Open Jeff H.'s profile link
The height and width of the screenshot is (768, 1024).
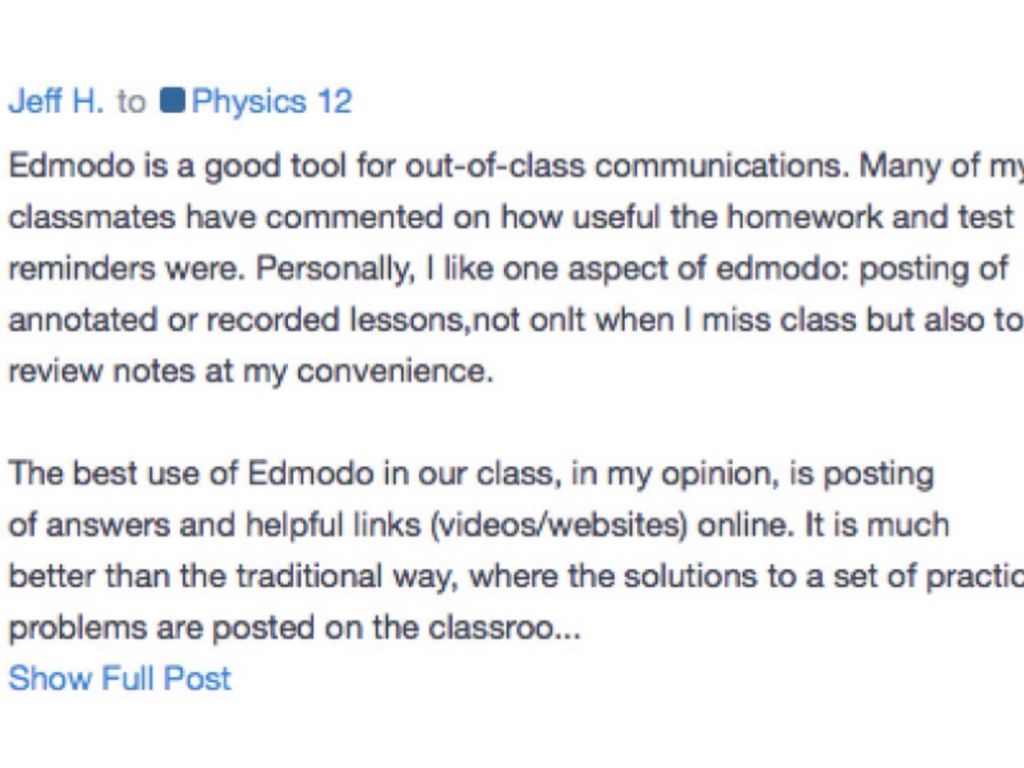pyautogui.click(x=56, y=102)
